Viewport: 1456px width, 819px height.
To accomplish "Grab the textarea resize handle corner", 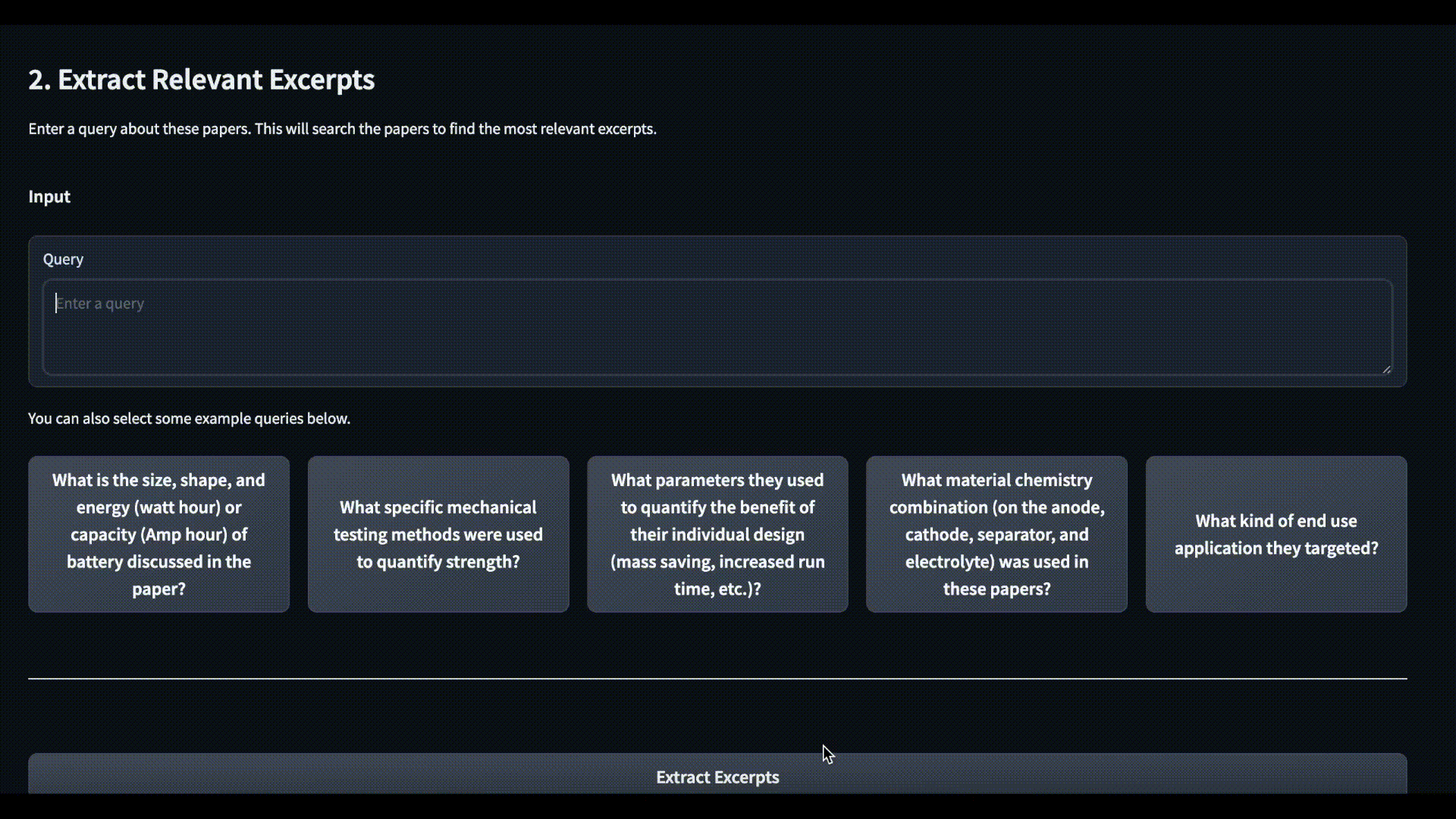I will 1386,369.
